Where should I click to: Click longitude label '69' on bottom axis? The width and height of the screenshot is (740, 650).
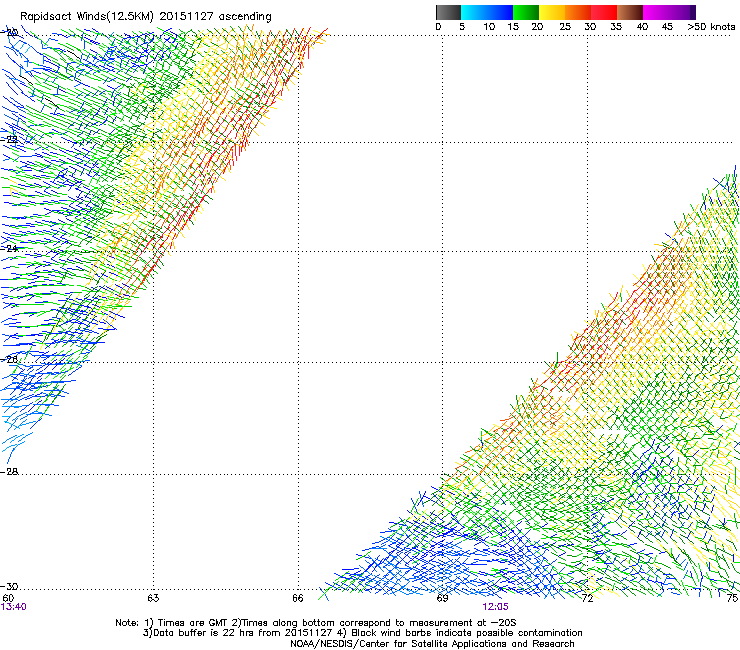[x=442, y=598]
